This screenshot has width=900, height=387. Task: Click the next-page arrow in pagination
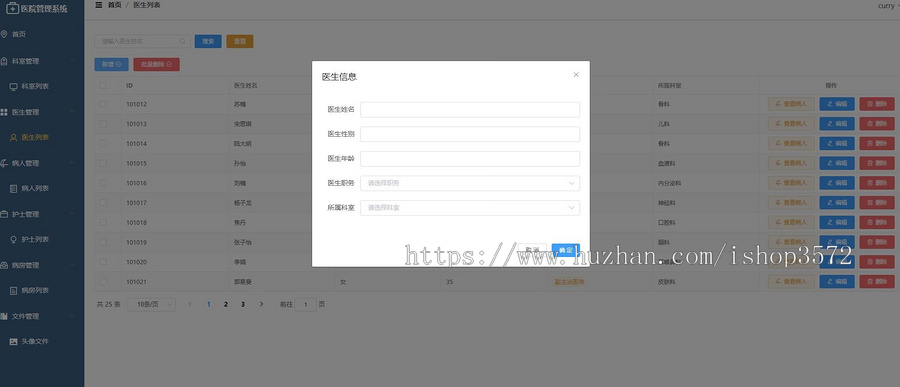pyautogui.click(x=261, y=304)
